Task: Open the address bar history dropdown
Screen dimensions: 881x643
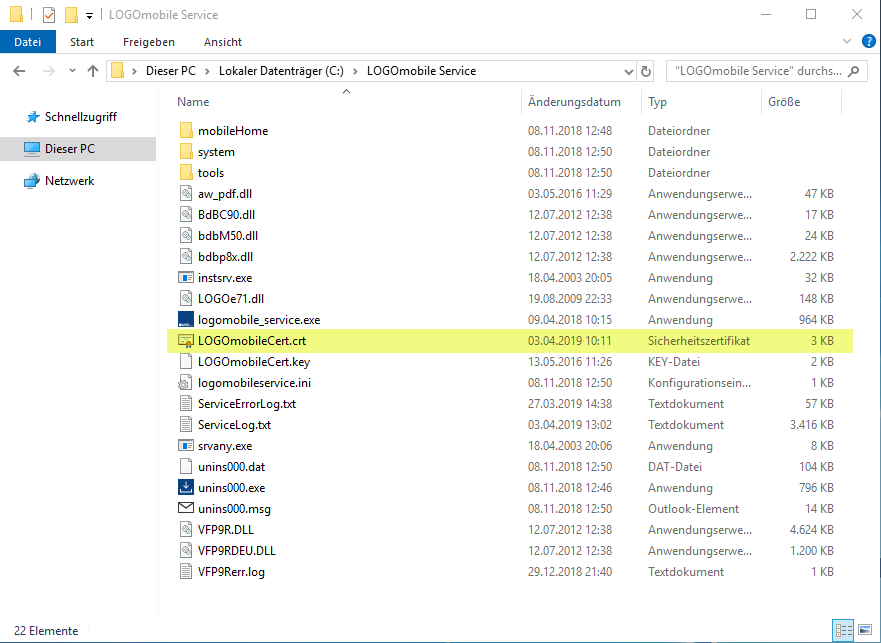Action: point(629,71)
